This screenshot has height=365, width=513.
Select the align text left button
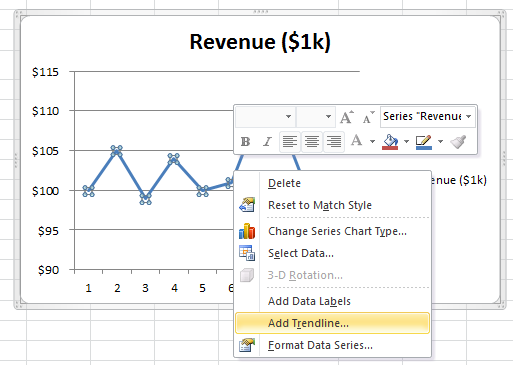(290, 142)
